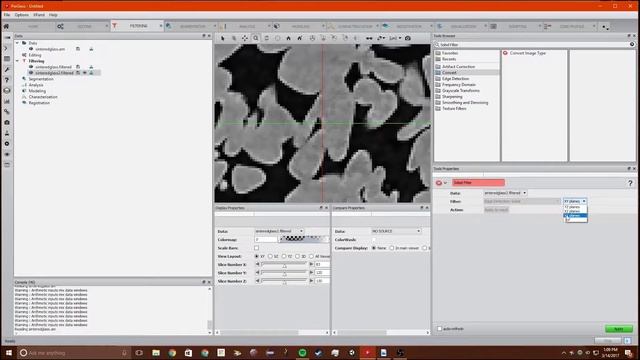Click the camera icon in left sidebar

point(7,122)
